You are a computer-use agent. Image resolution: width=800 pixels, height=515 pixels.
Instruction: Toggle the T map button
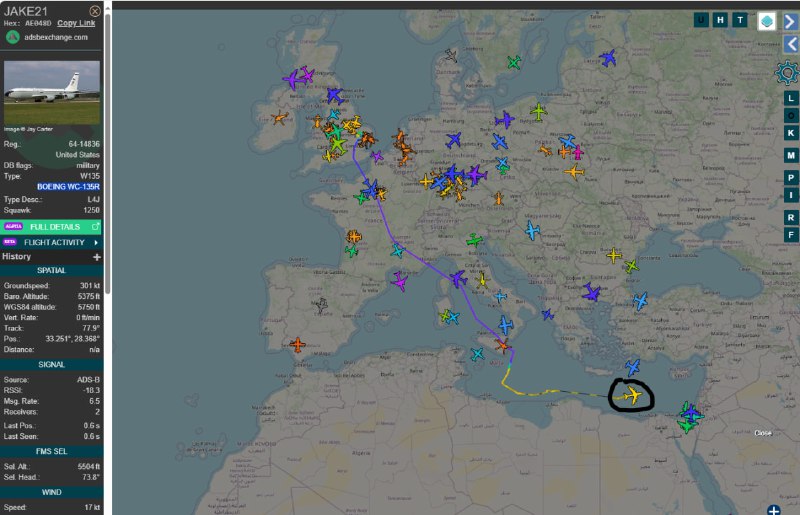point(740,20)
